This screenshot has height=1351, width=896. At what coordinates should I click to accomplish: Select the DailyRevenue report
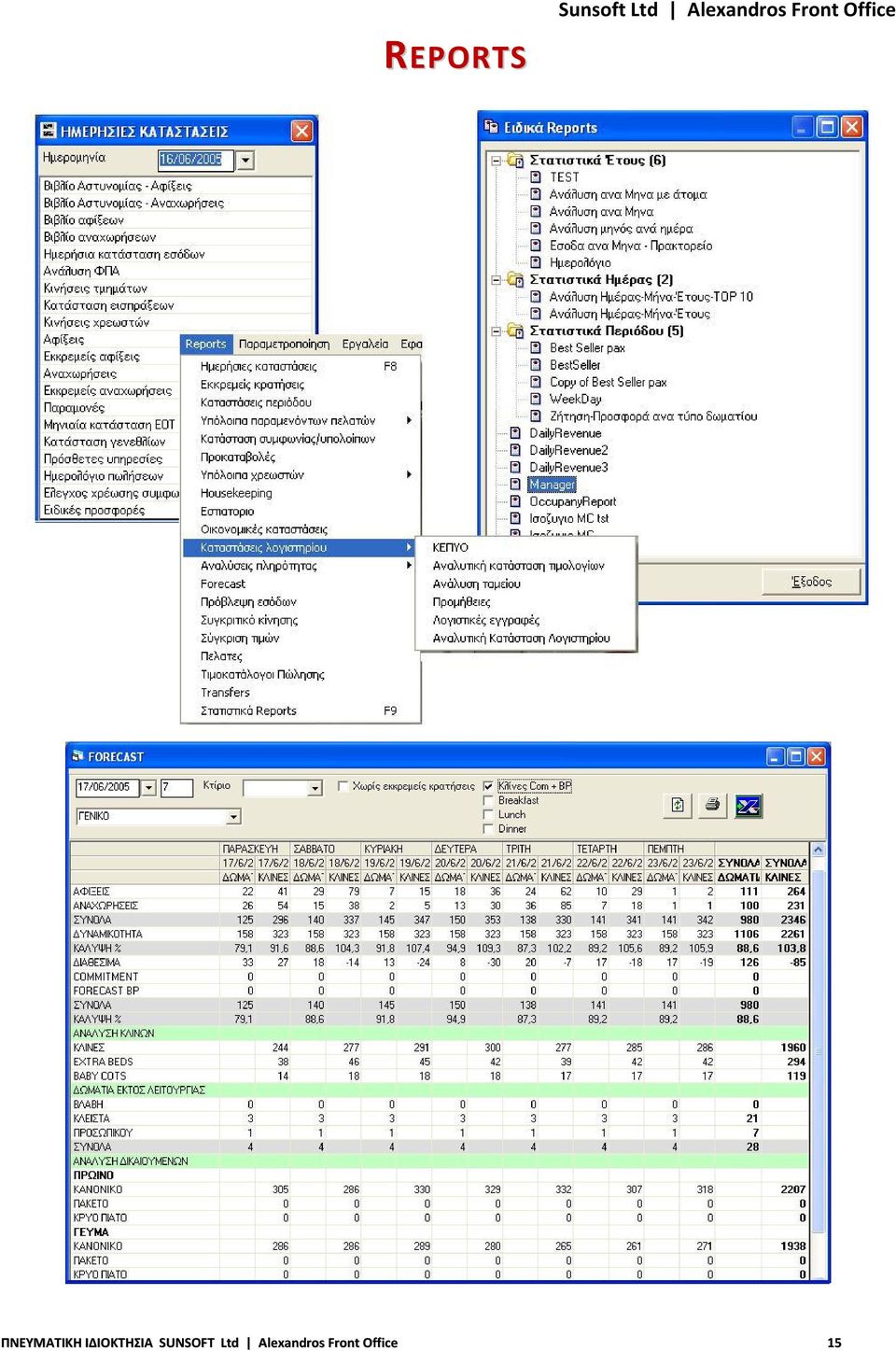click(566, 433)
